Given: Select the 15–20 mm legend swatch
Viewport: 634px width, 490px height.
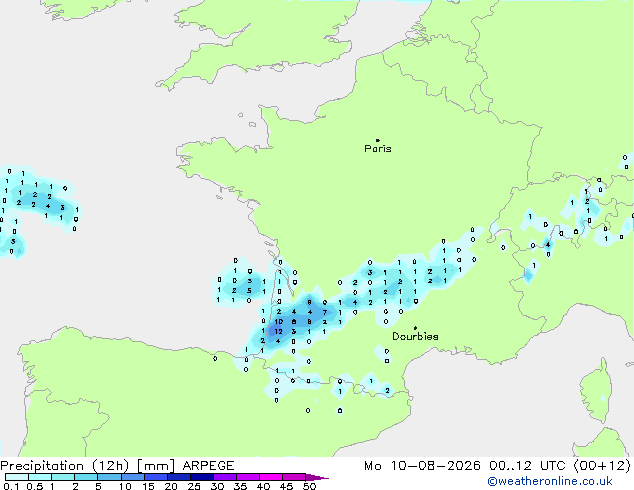Looking at the screenshot, I should (x=155, y=477).
